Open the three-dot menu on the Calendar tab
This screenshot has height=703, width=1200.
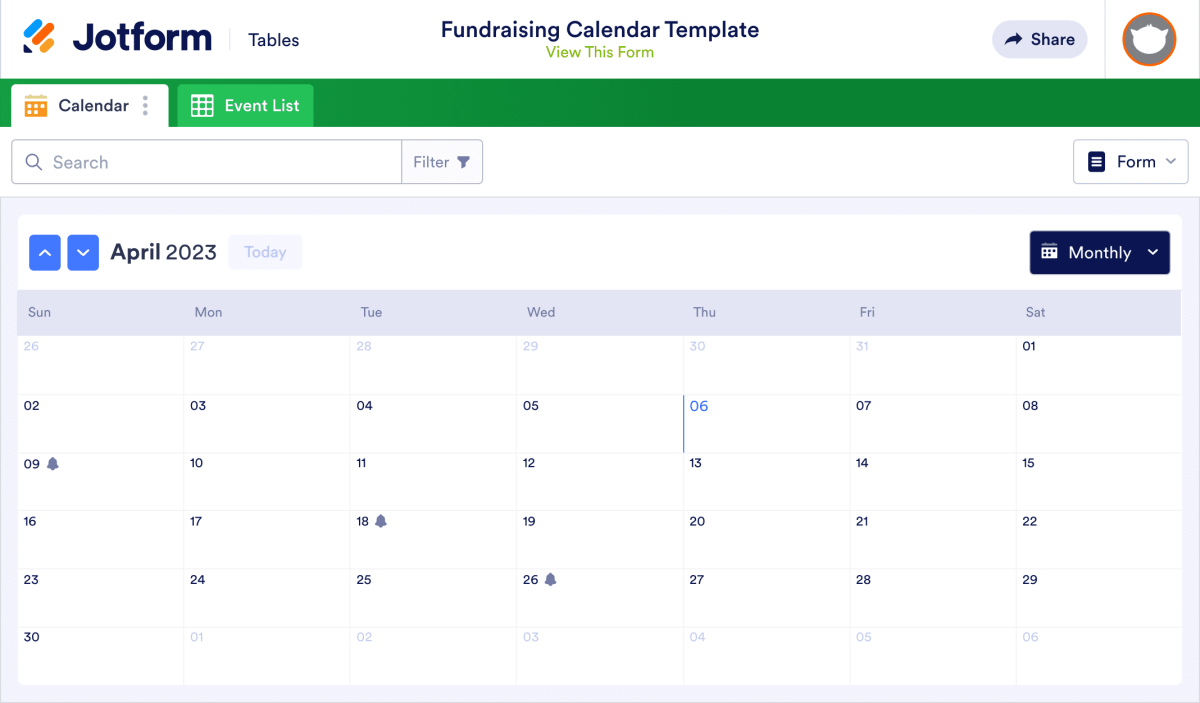[x=147, y=105]
